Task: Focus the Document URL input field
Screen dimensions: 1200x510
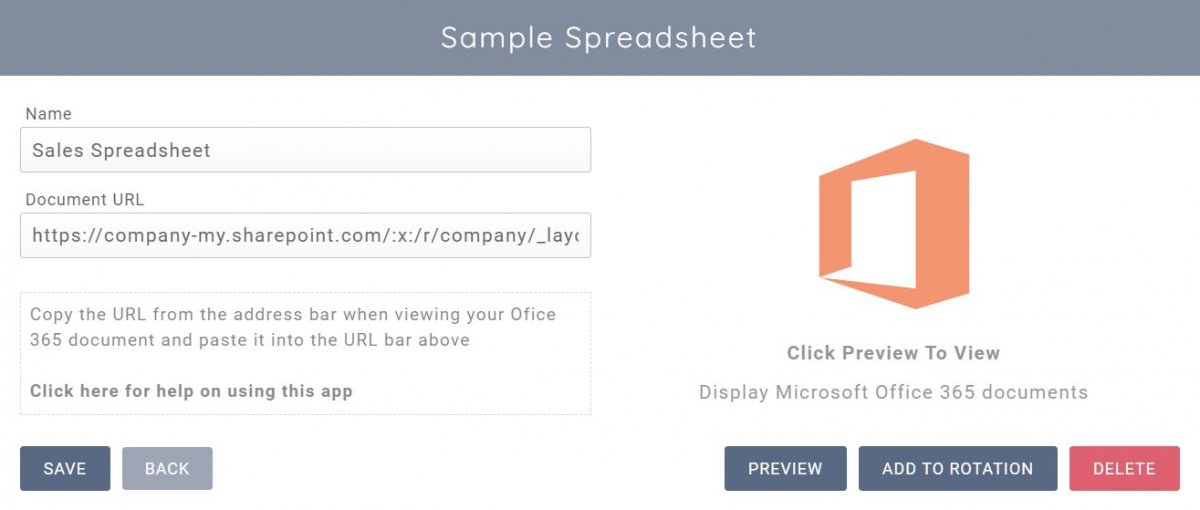Action: point(305,235)
